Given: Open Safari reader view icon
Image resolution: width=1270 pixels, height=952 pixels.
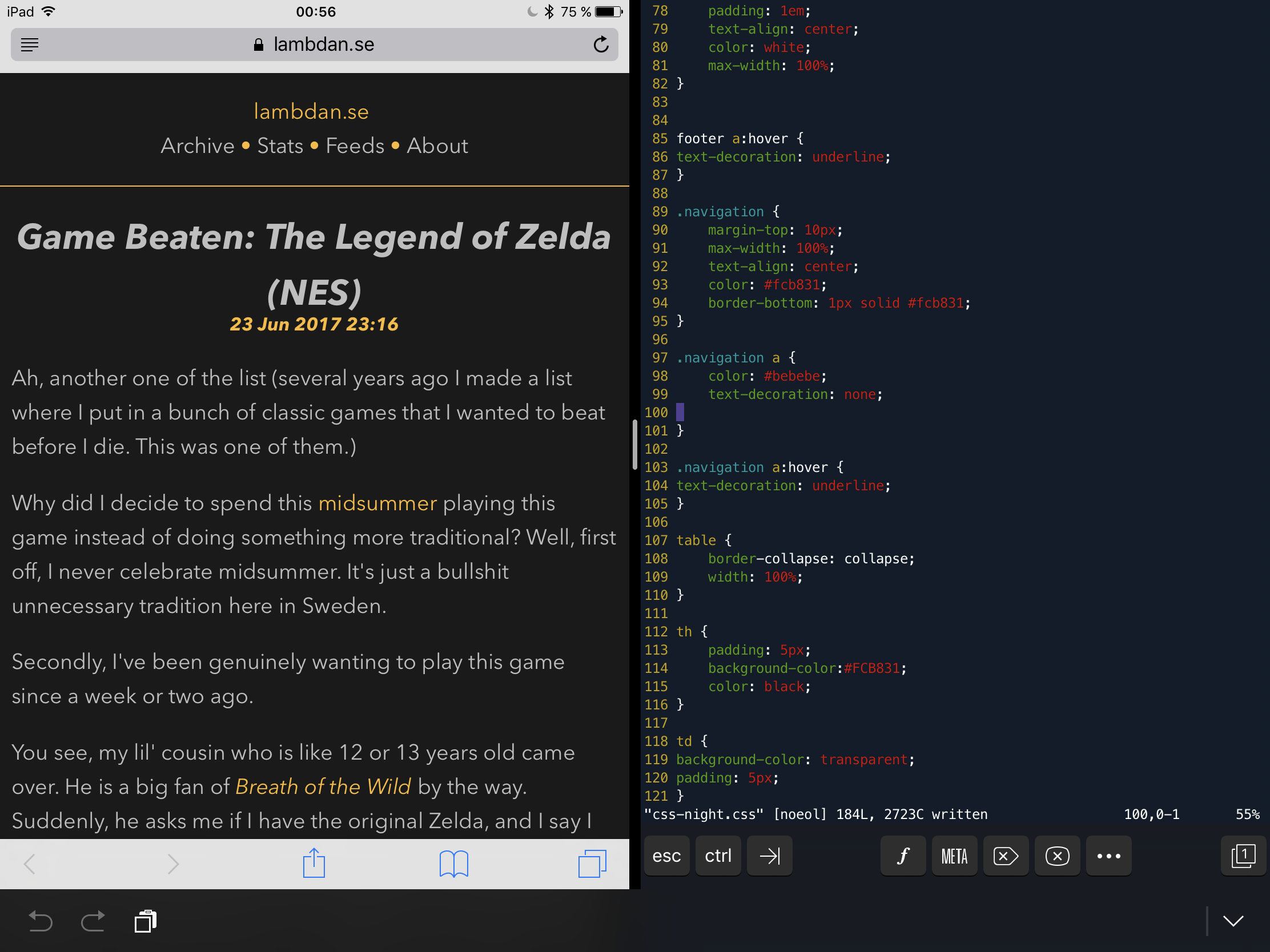Looking at the screenshot, I should (x=30, y=45).
